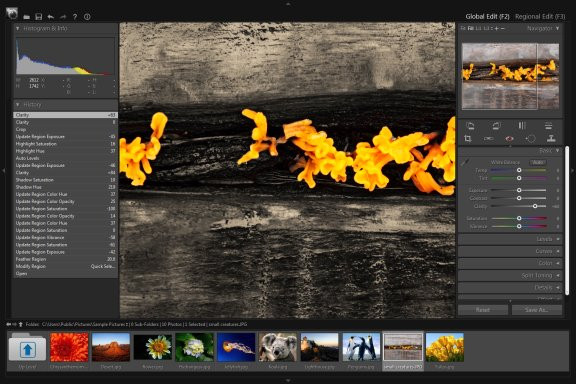Click the Navigator preview image
The width and height of the screenshot is (576, 384).
[x=511, y=76]
